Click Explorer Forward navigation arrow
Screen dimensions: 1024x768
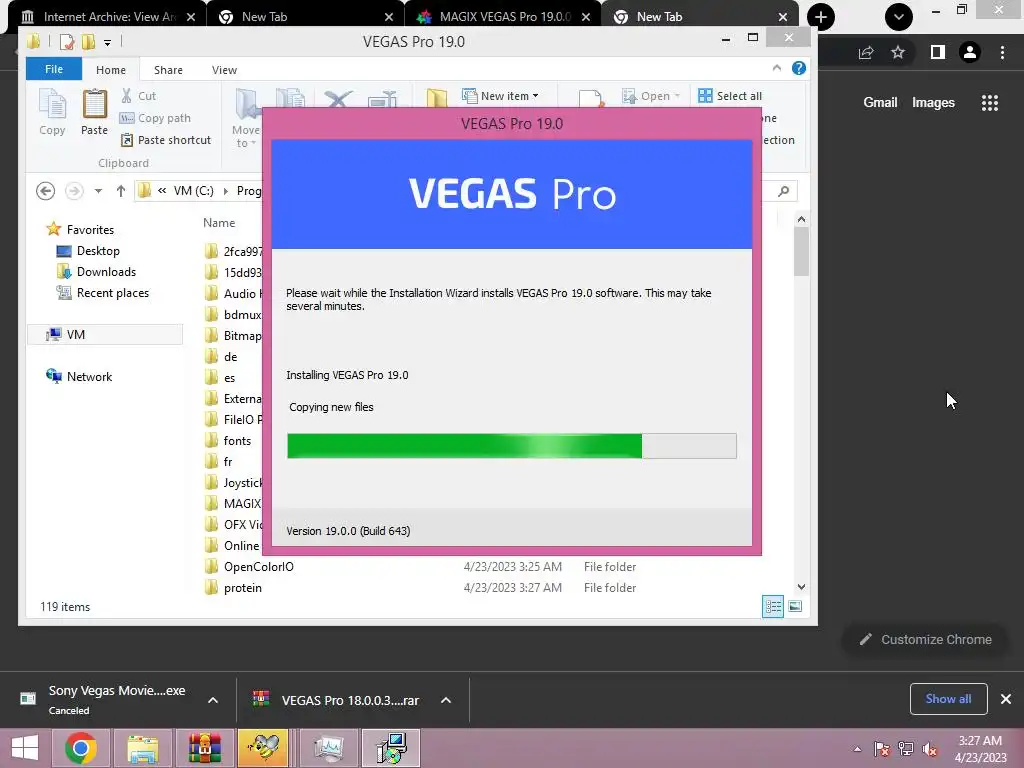[74, 191]
